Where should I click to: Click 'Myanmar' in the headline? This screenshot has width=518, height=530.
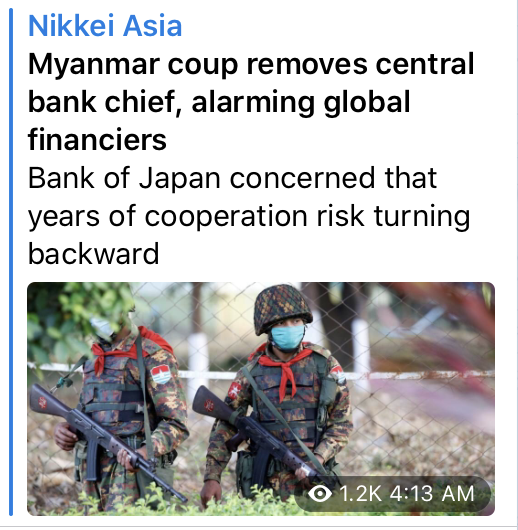point(94,64)
